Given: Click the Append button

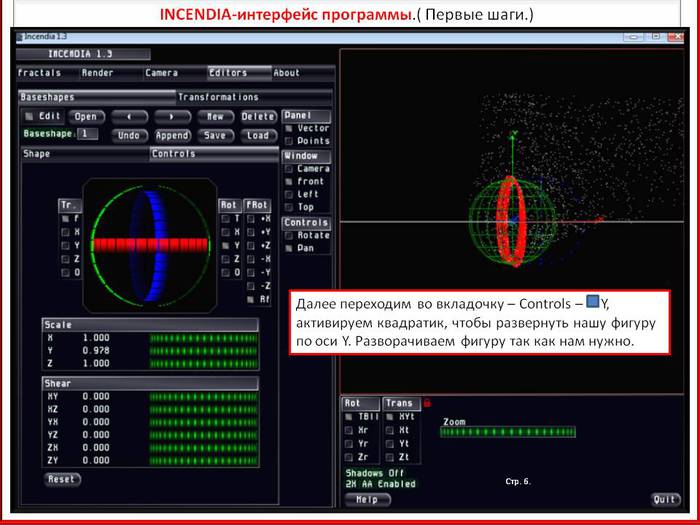Looking at the screenshot, I should pyautogui.click(x=172, y=135).
